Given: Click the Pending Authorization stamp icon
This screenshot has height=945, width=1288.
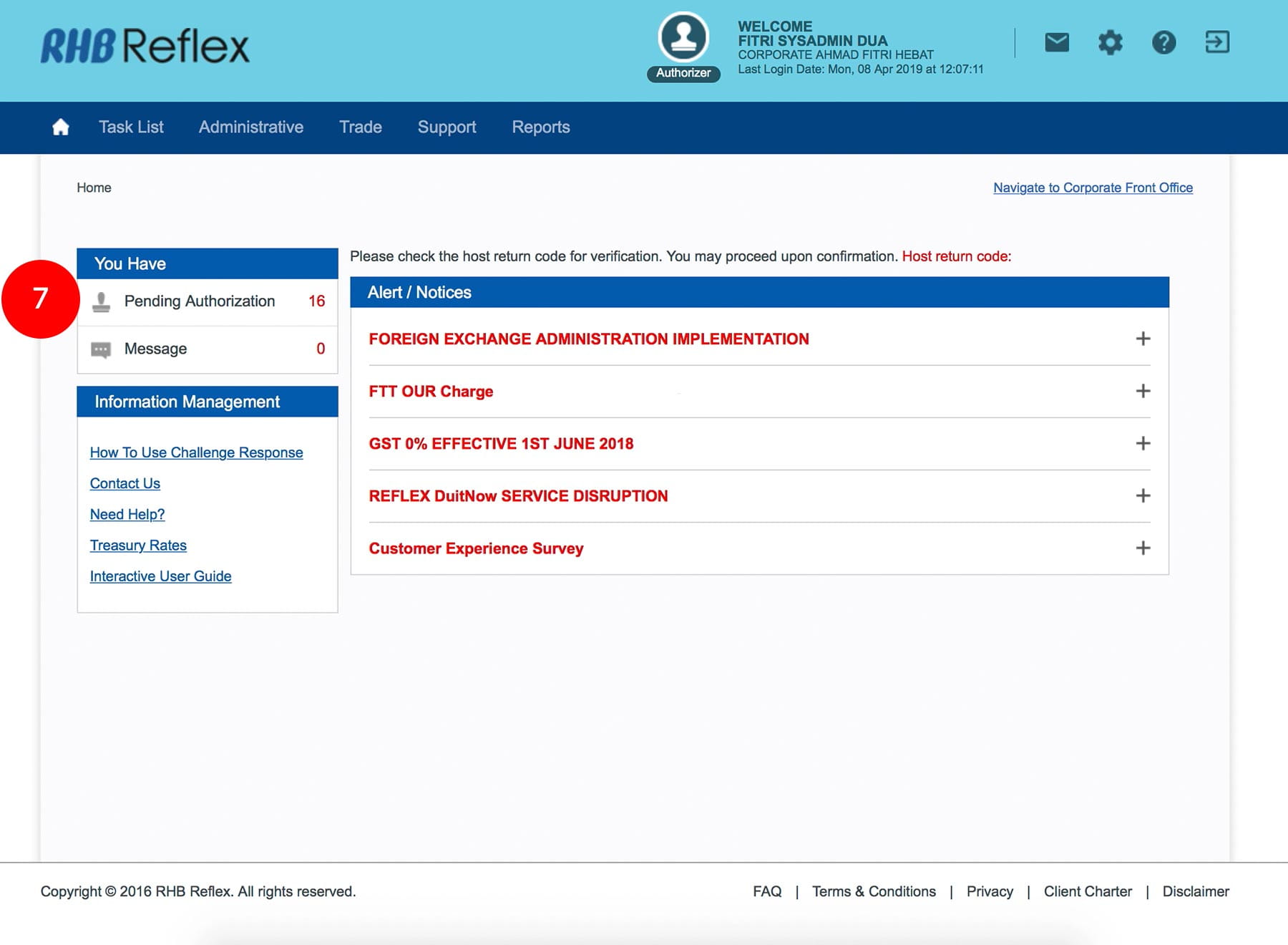Looking at the screenshot, I should [102, 302].
